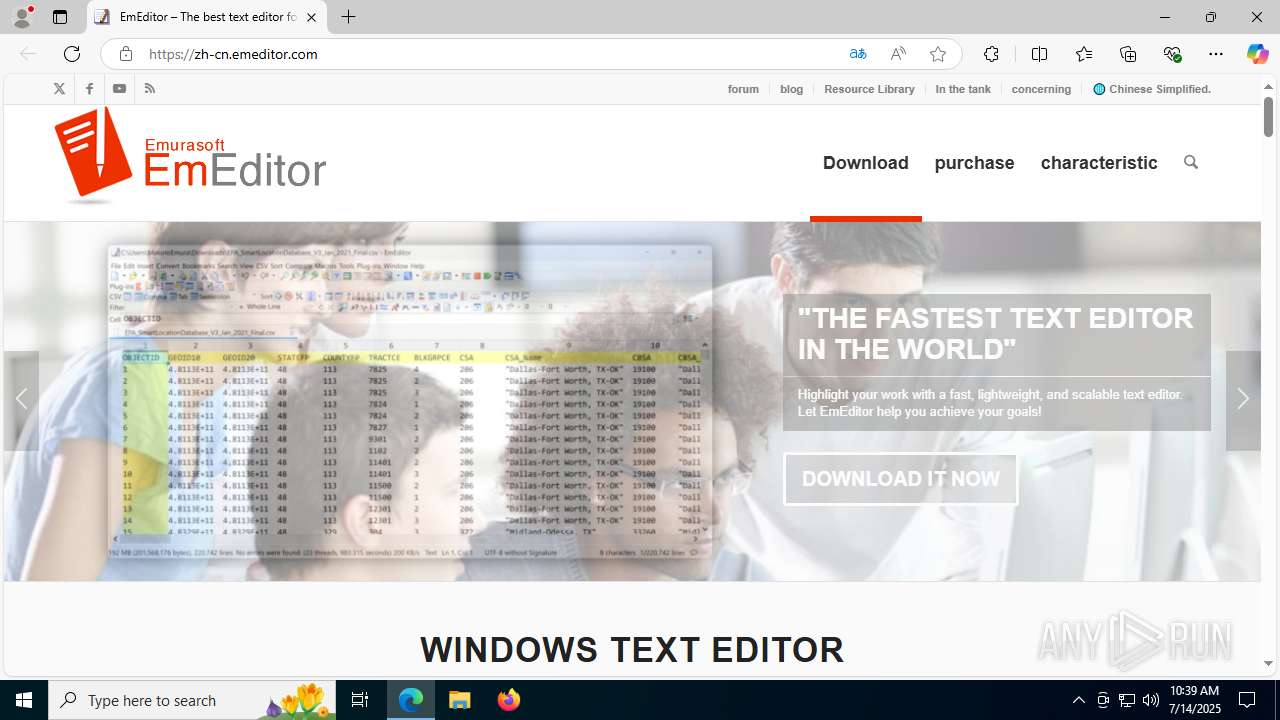Open the Download navigation menu
This screenshot has height=720, width=1280.
click(x=866, y=162)
